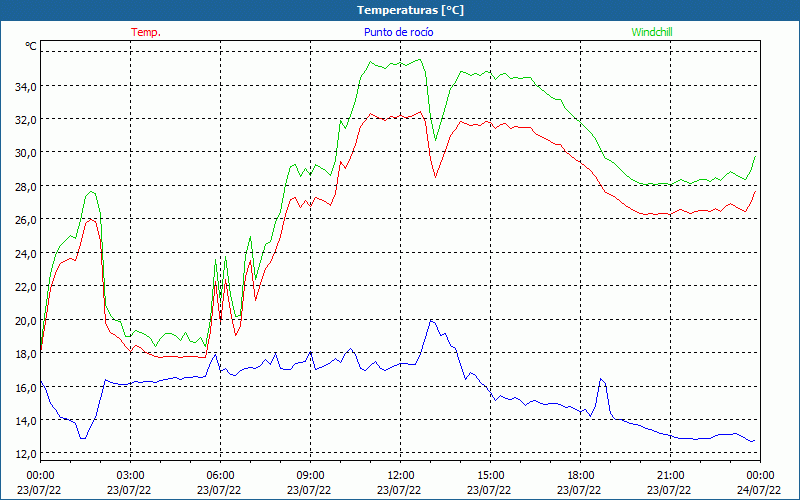Click the '12,0' y-axis value
Viewport: 800px width, 500px height.
26,454
